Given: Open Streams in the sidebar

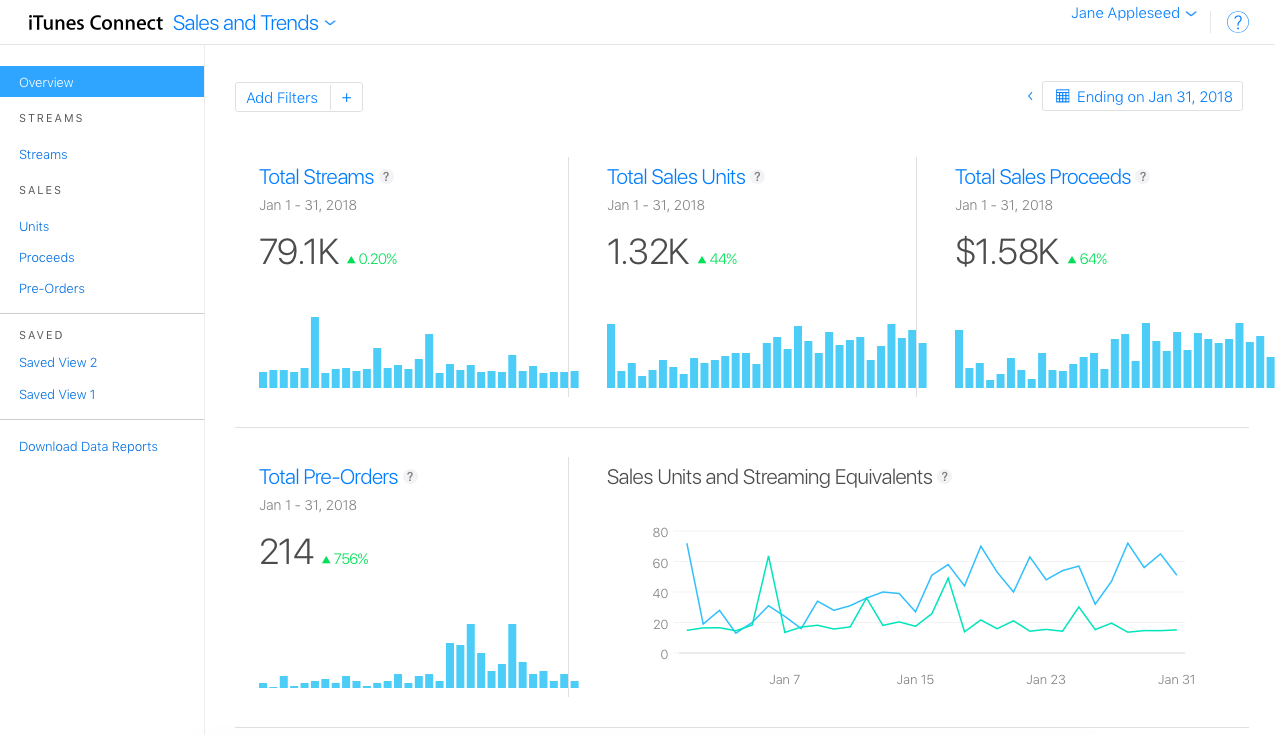Looking at the screenshot, I should click(x=43, y=154).
